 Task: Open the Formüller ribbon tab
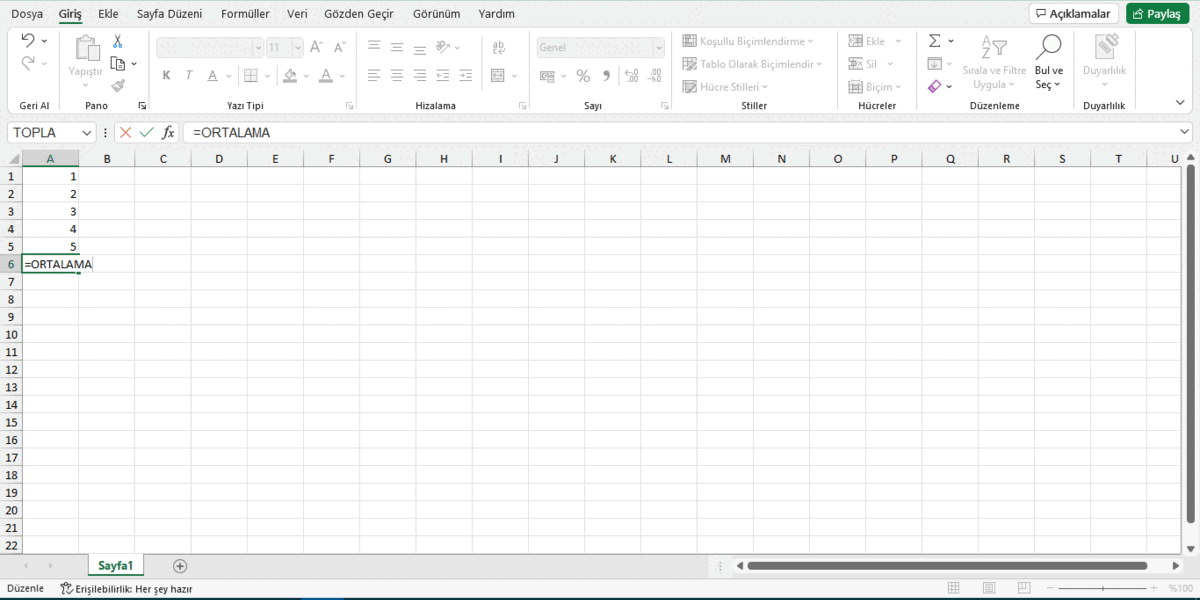[x=245, y=14]
